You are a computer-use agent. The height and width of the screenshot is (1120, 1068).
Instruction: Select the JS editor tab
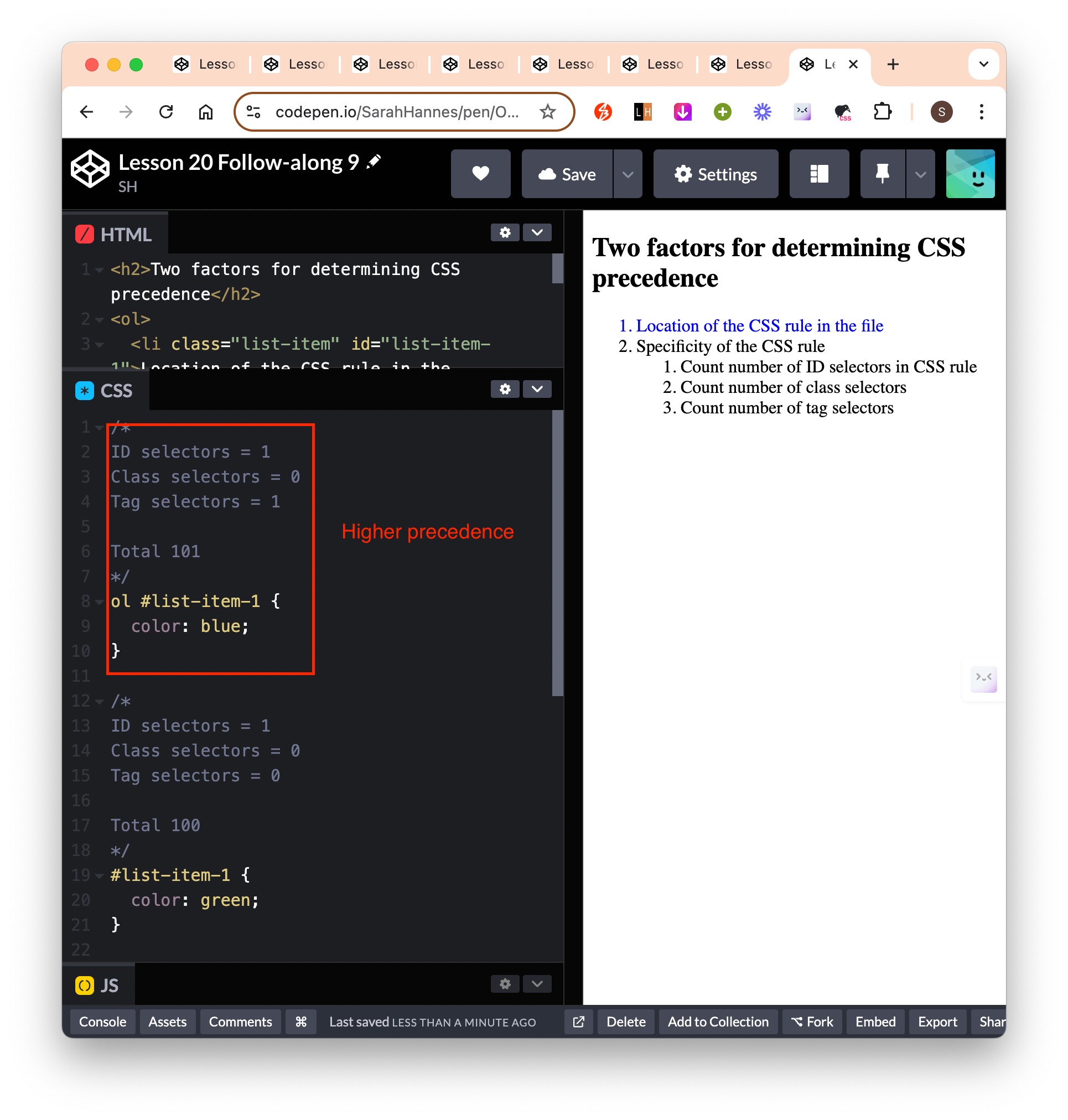coord(98,986)
